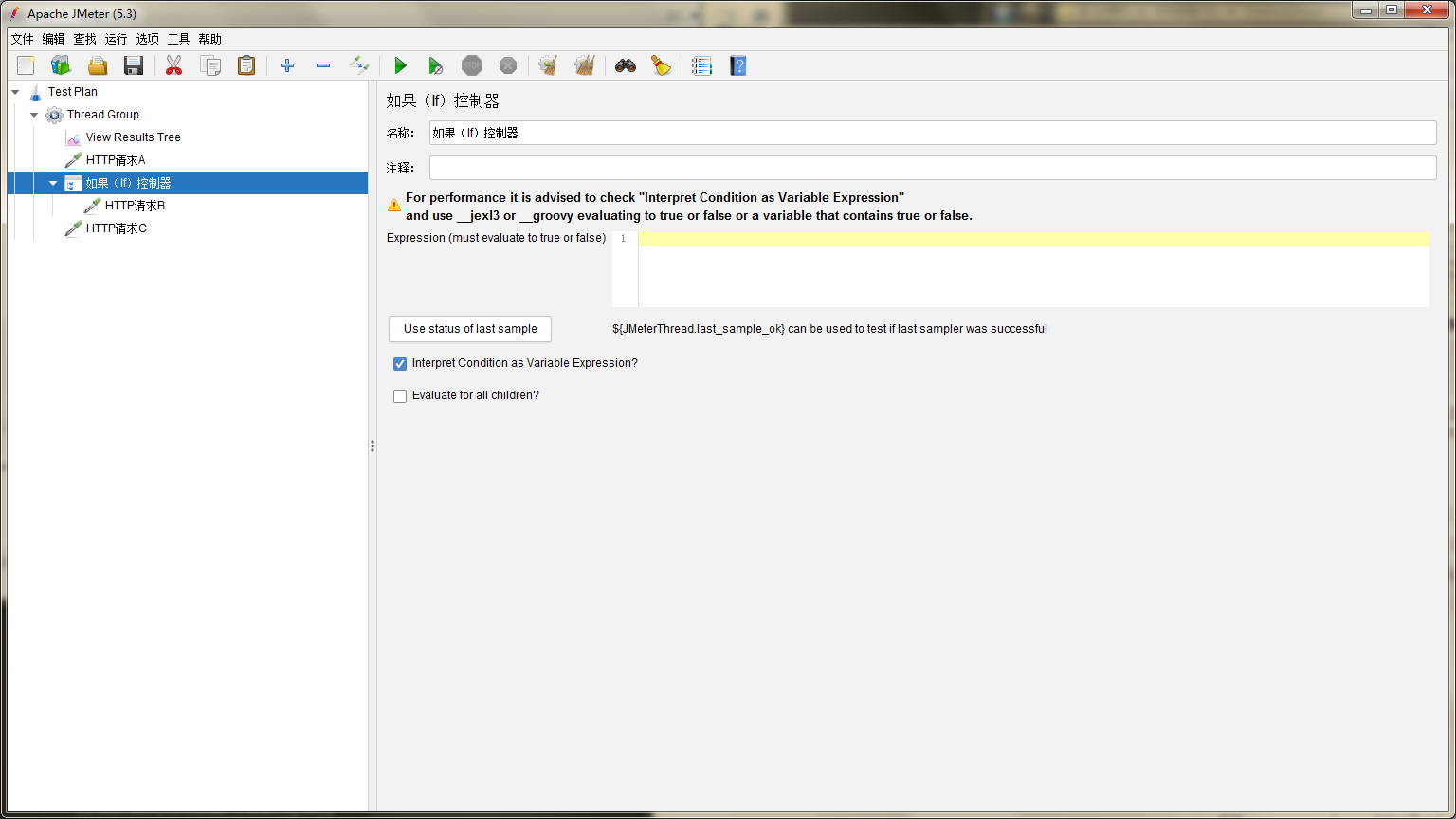
Task: Click the yellow warning triangle icon
Action: [394, 206]
